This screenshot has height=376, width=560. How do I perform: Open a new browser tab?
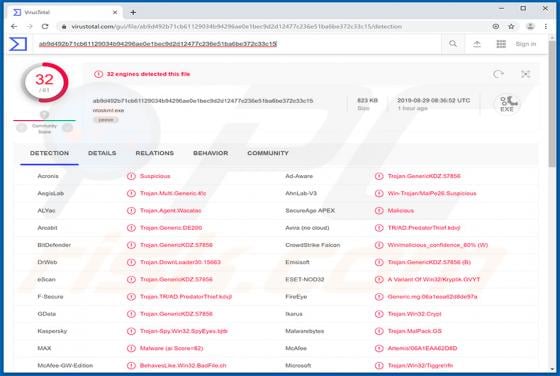tap(133, 12)
